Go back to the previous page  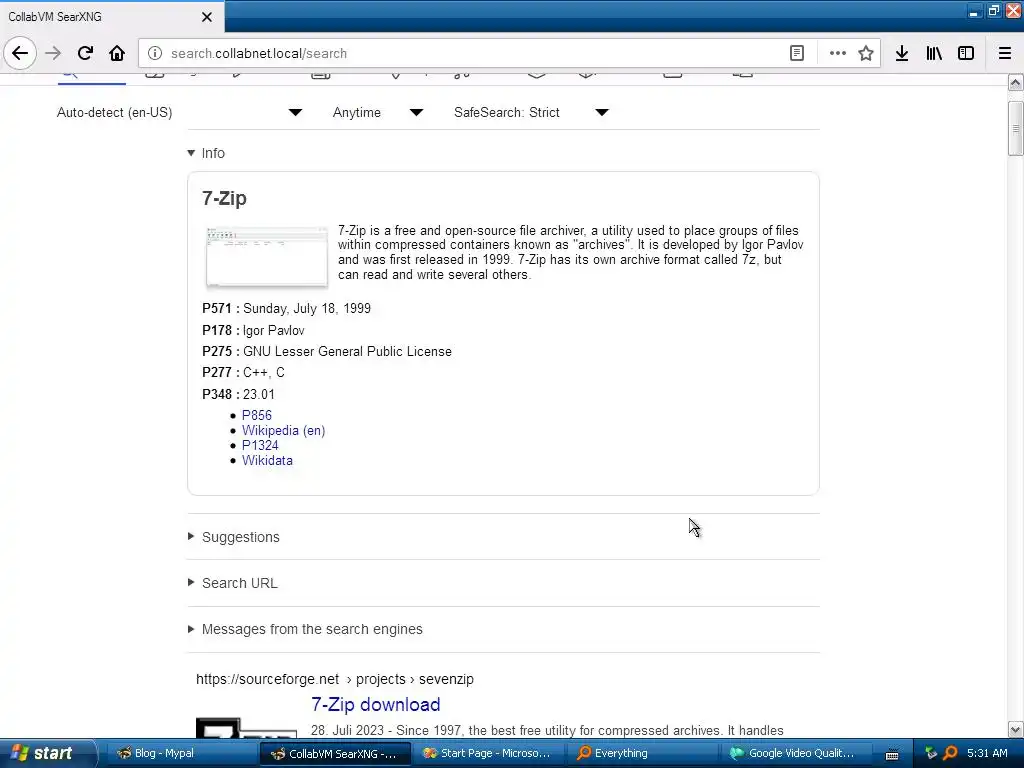pyautogui.click(x=20, y=53)
